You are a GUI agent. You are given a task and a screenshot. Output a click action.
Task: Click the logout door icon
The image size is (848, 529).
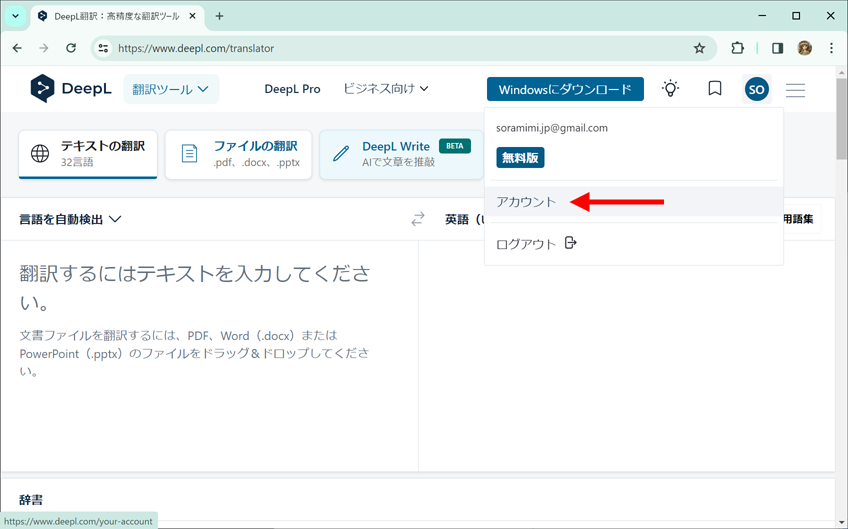coord(571,243)
